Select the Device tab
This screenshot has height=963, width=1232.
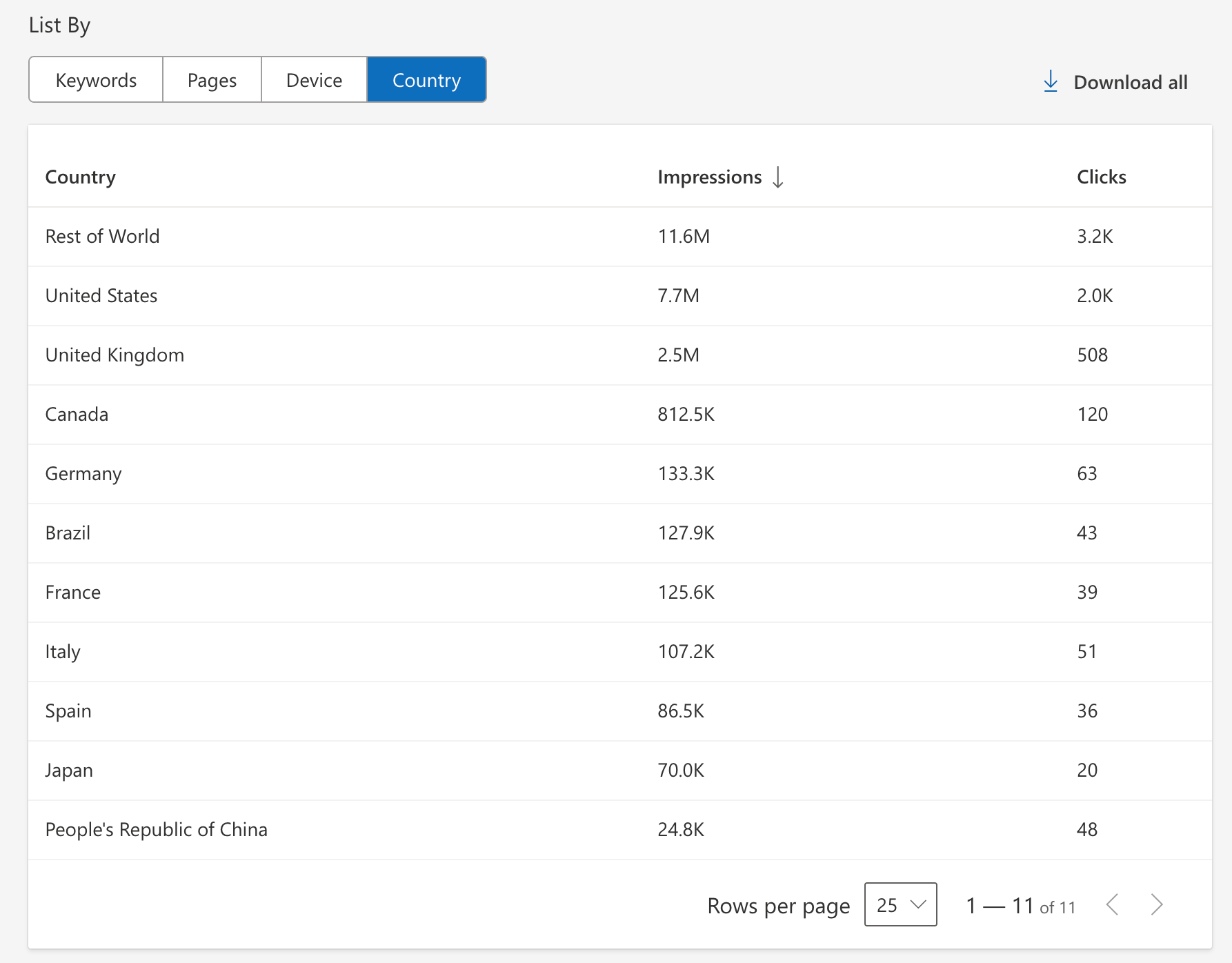[x=314, y=79]
